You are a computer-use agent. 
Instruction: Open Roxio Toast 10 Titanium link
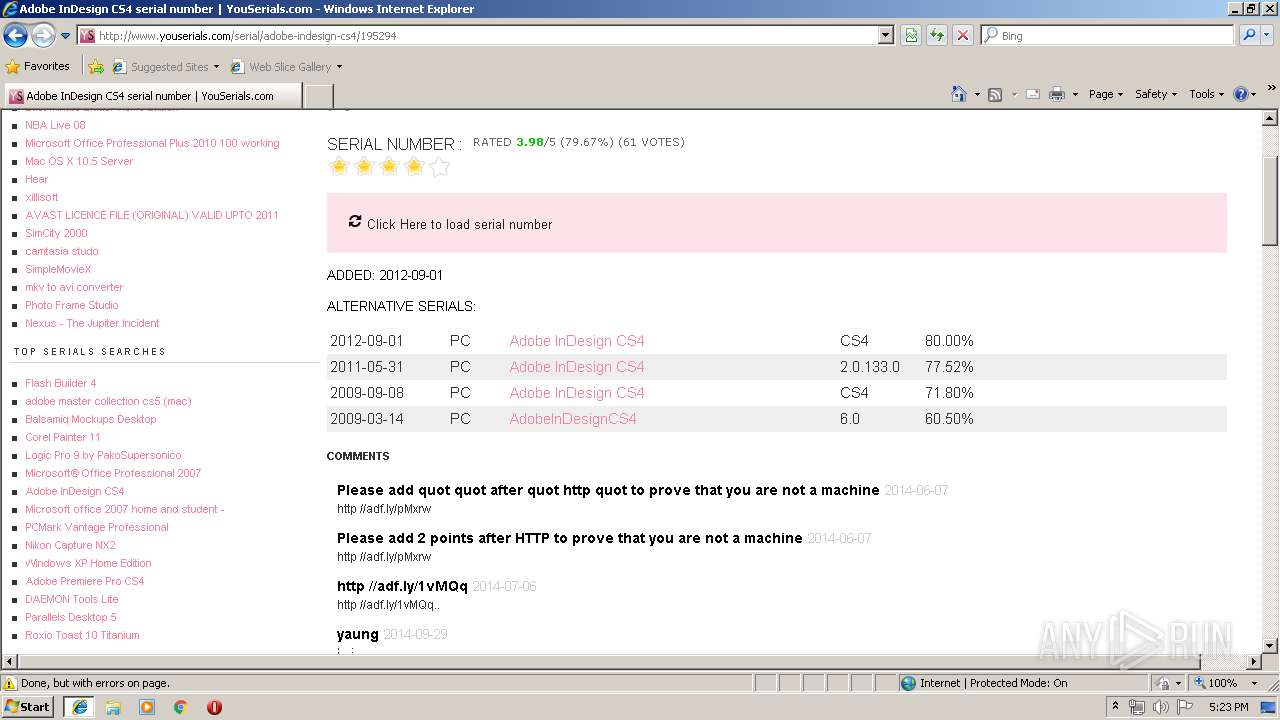82,635
